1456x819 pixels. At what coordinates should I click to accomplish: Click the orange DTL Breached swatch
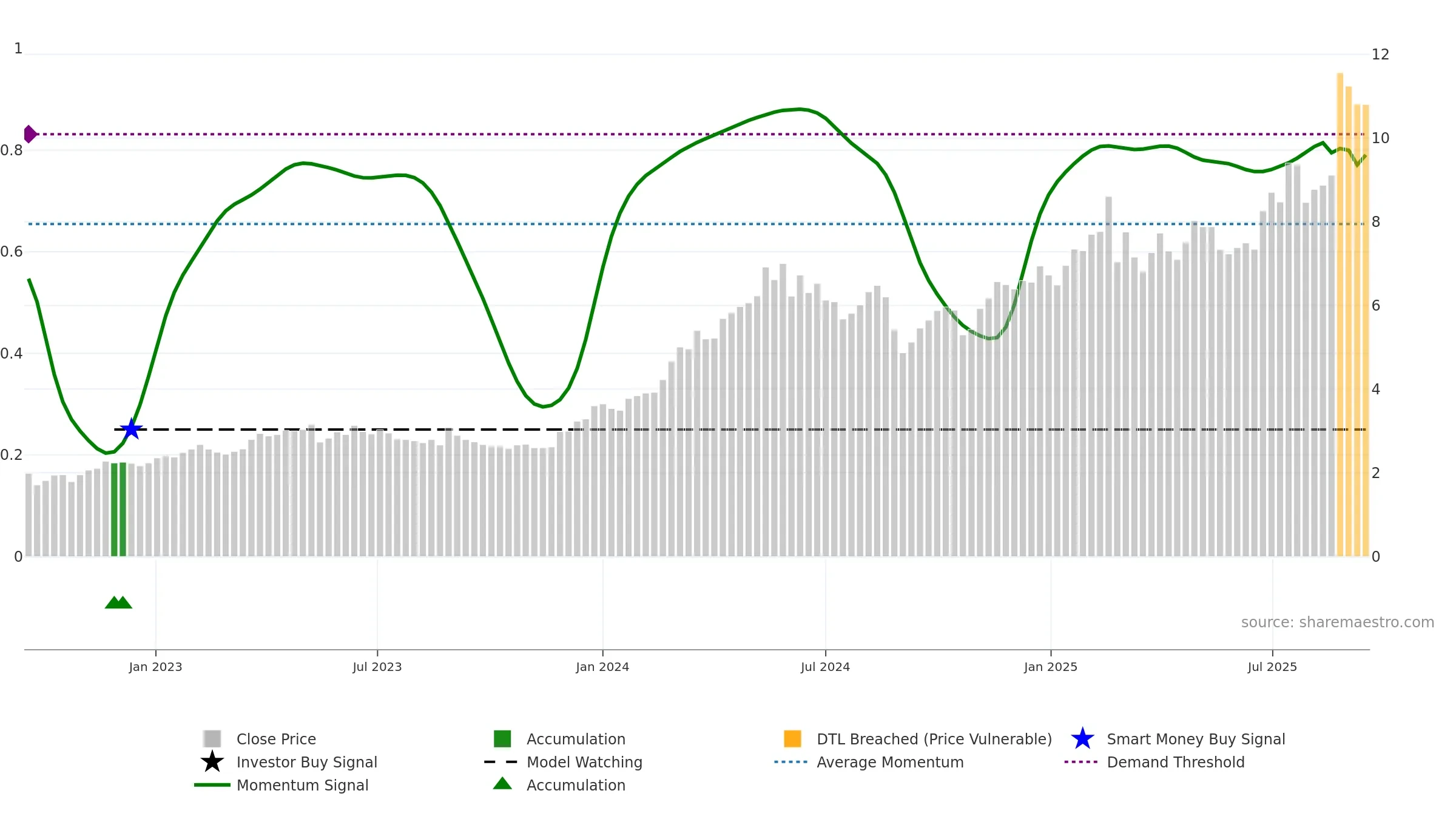[x=792, y=739]
